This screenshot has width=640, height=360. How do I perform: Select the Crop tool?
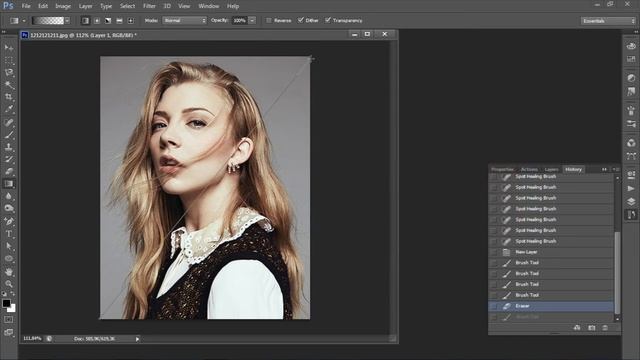[x=9, y=97]
